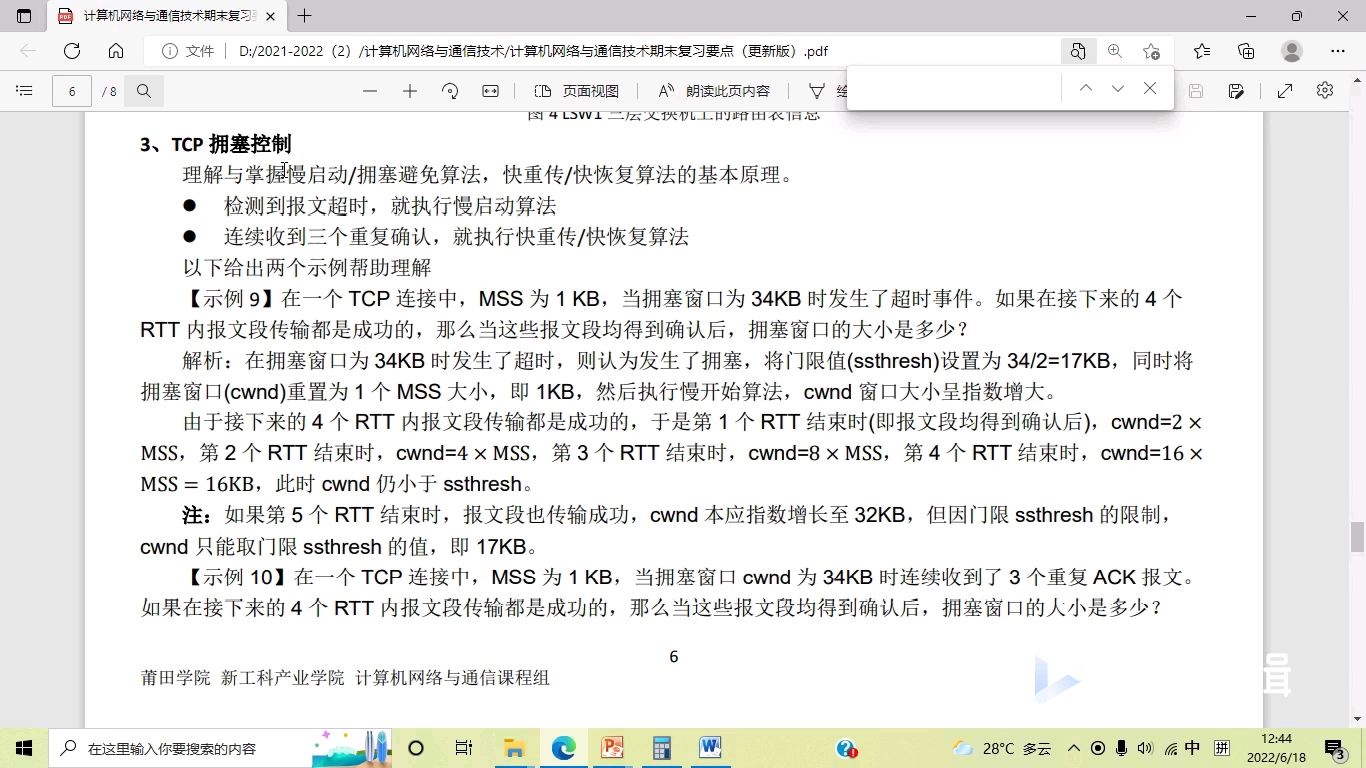Toggle the PDF table of contents

click(x=24, y=91)
